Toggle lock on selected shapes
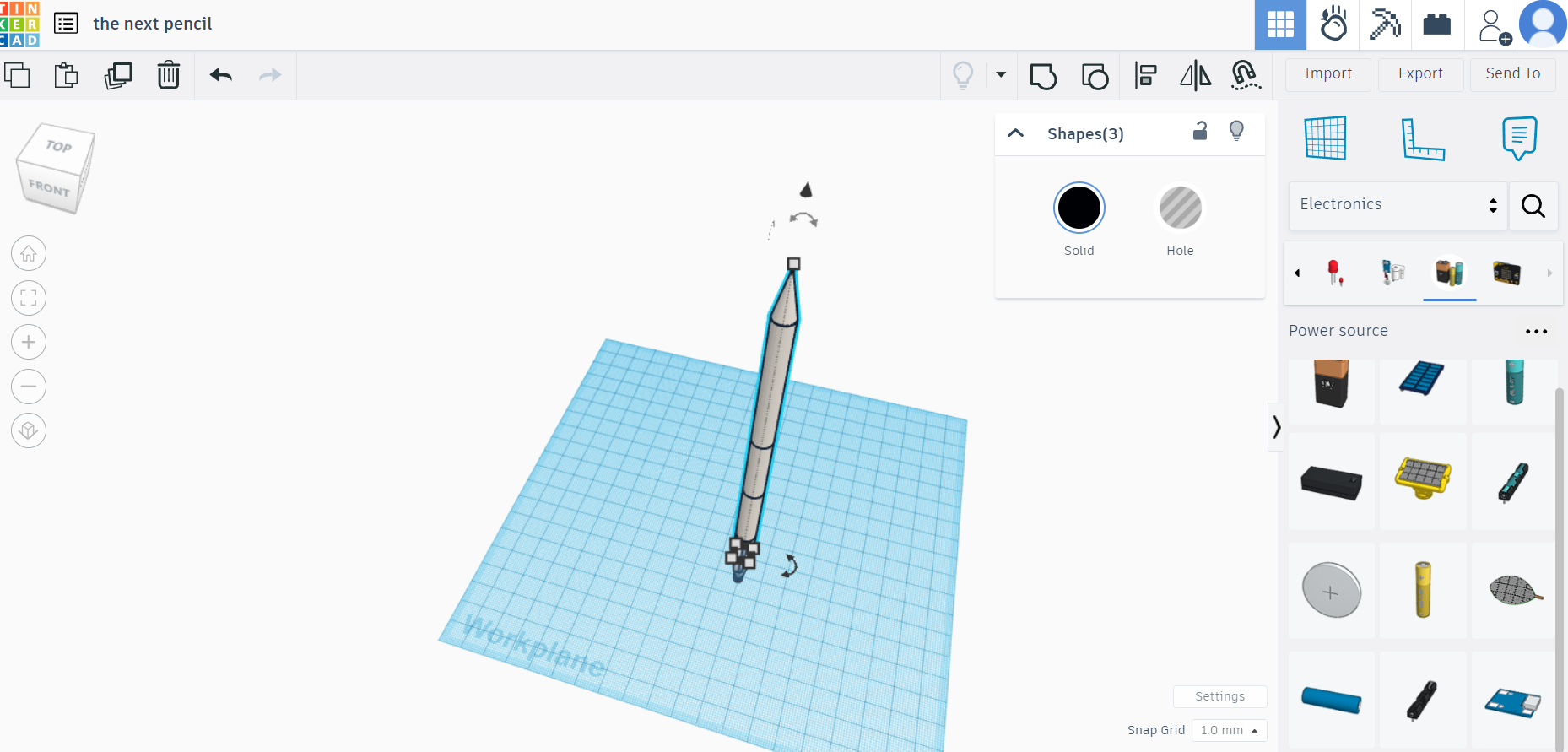This screenshot has width=1568, height=752. pos(1200,131)
